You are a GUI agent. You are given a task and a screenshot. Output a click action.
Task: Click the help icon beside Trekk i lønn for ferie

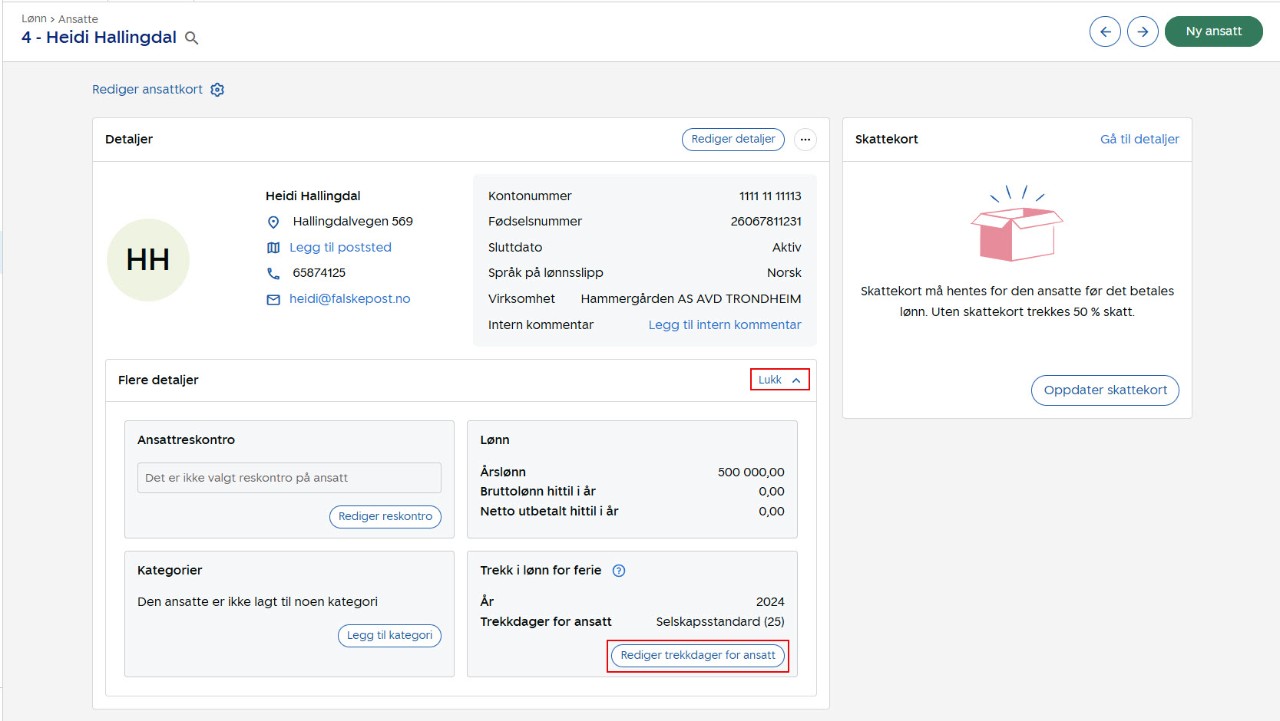[618, 571]
